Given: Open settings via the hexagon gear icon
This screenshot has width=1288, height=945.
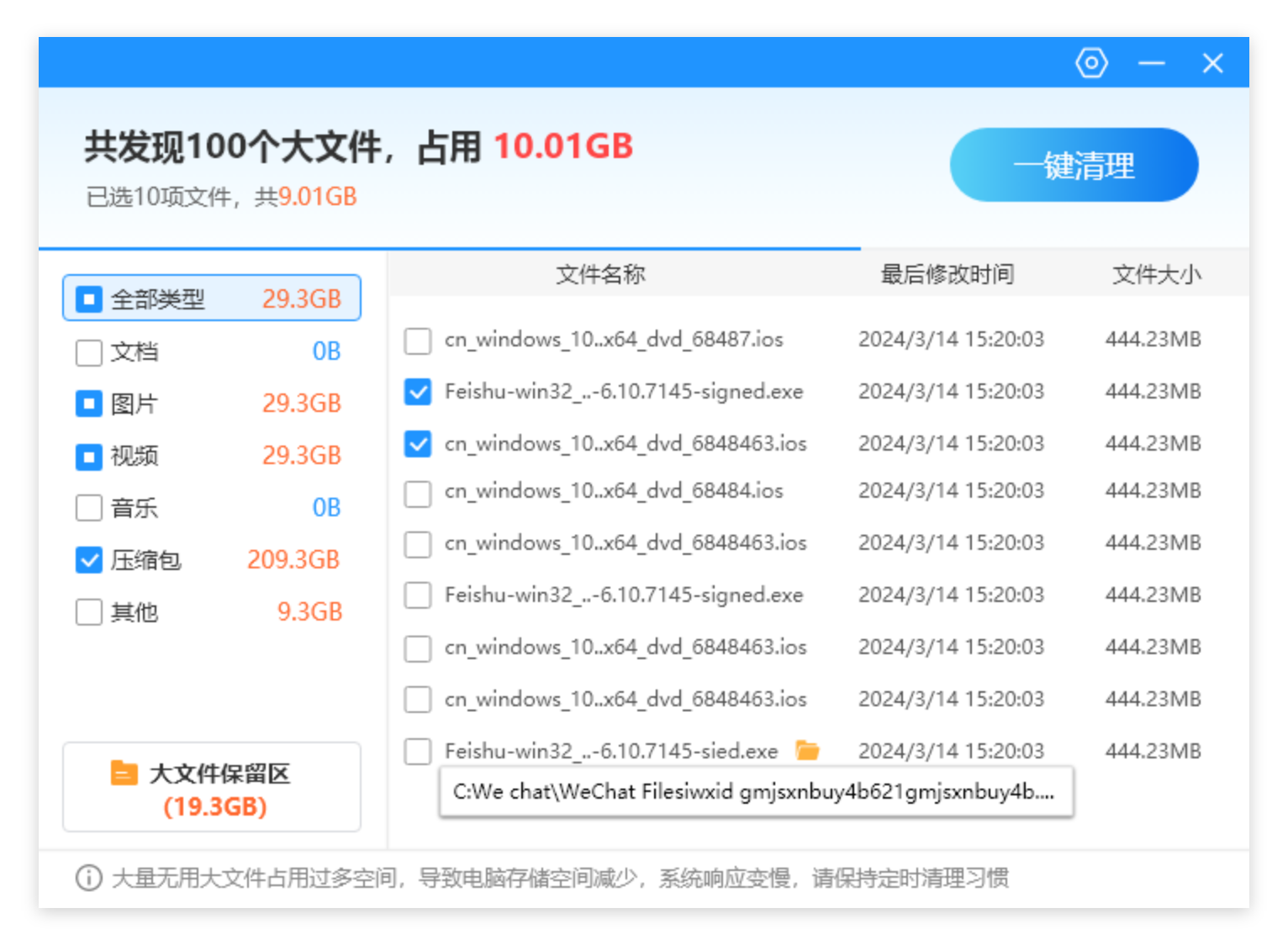Looking at the screenshot, I should (1091, 63).
